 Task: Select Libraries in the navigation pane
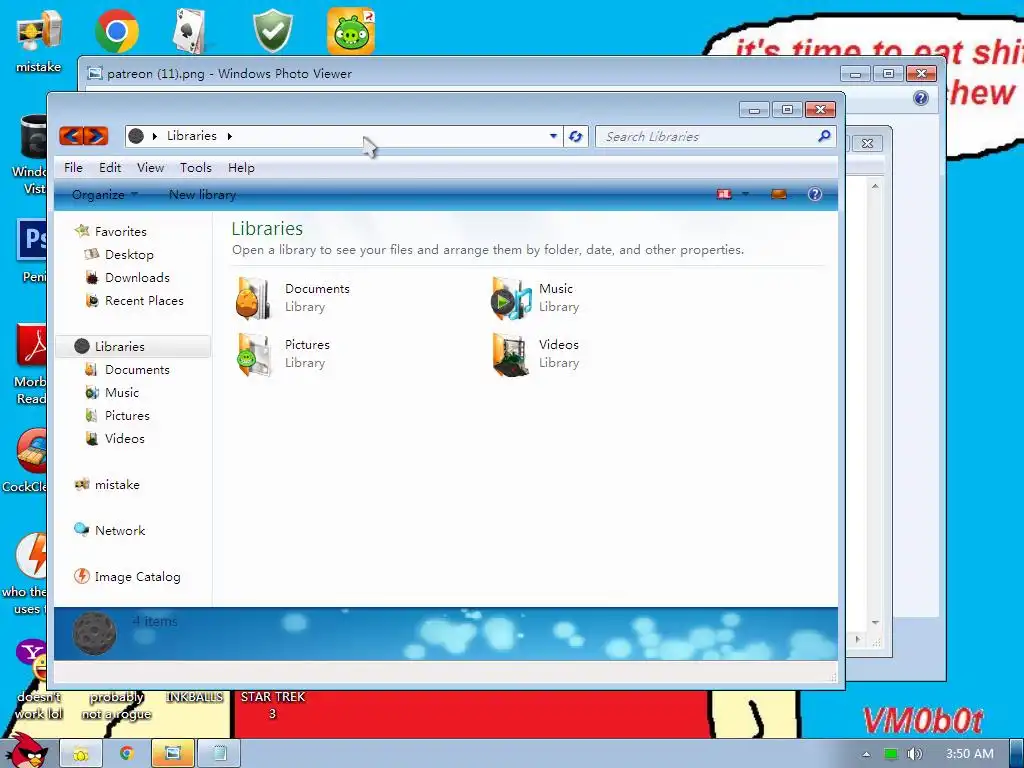coord(132,346)
